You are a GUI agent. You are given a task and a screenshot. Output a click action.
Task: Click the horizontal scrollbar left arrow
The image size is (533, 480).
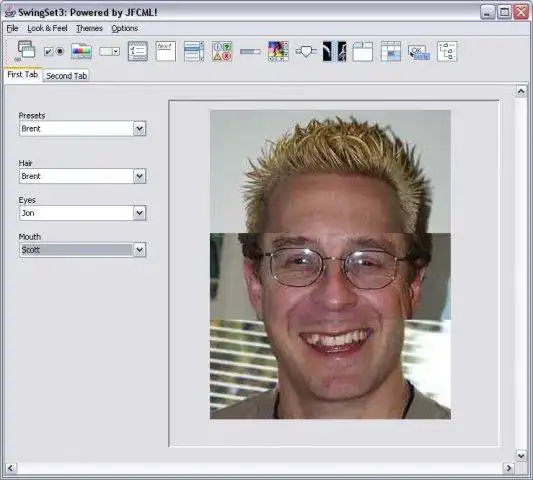(x=11, y=468)
